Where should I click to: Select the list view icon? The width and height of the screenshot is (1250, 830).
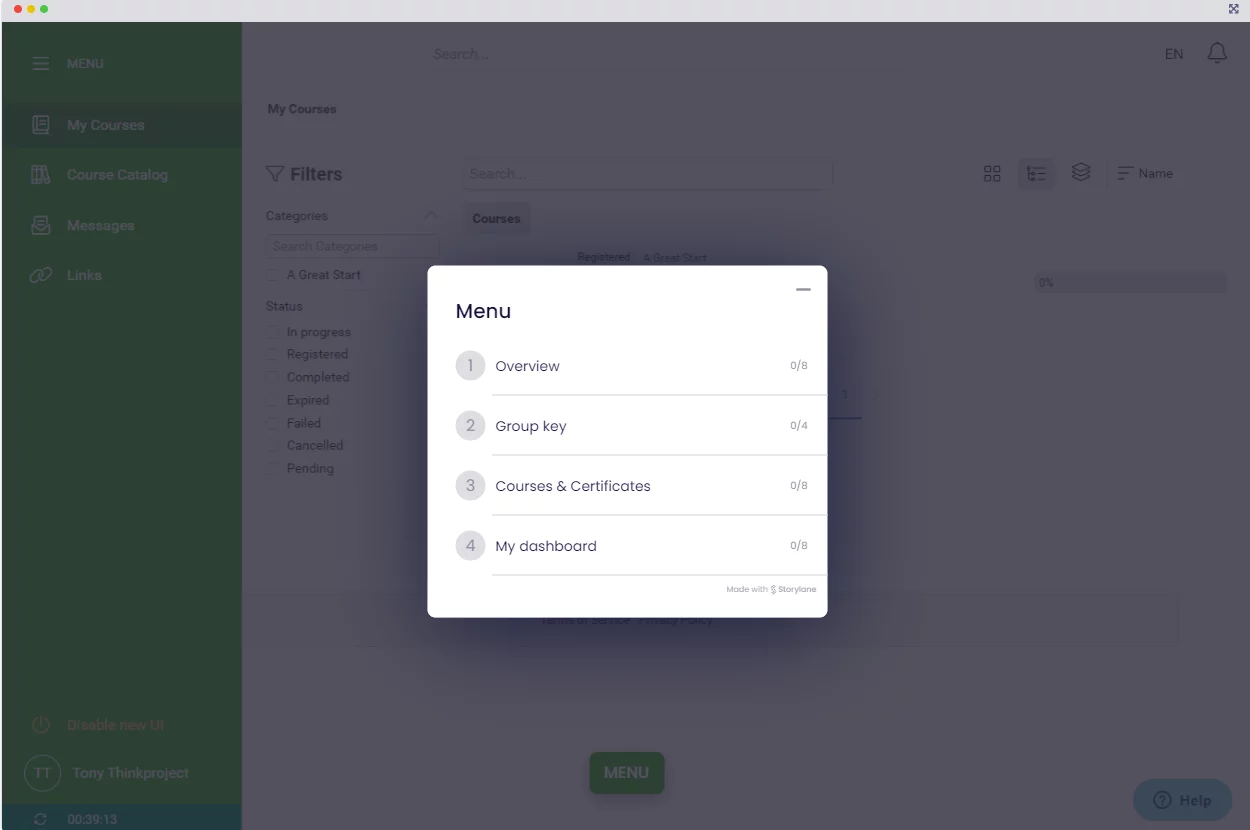[x=1037, y=174]
